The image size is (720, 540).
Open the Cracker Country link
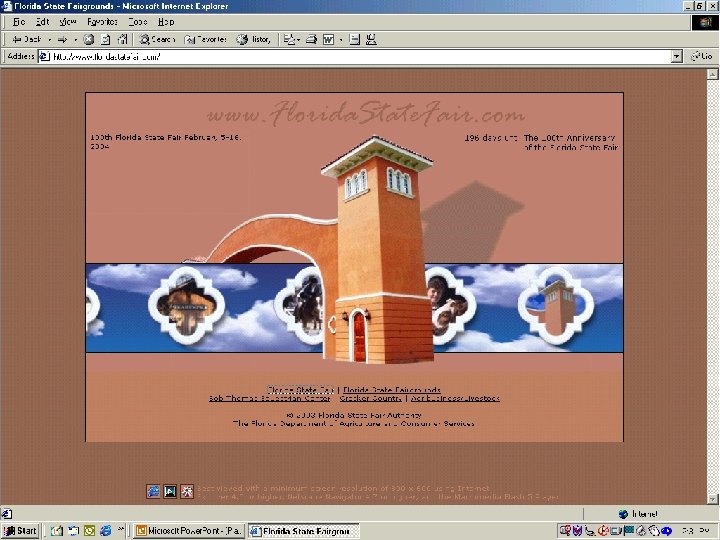click(371, 398)
